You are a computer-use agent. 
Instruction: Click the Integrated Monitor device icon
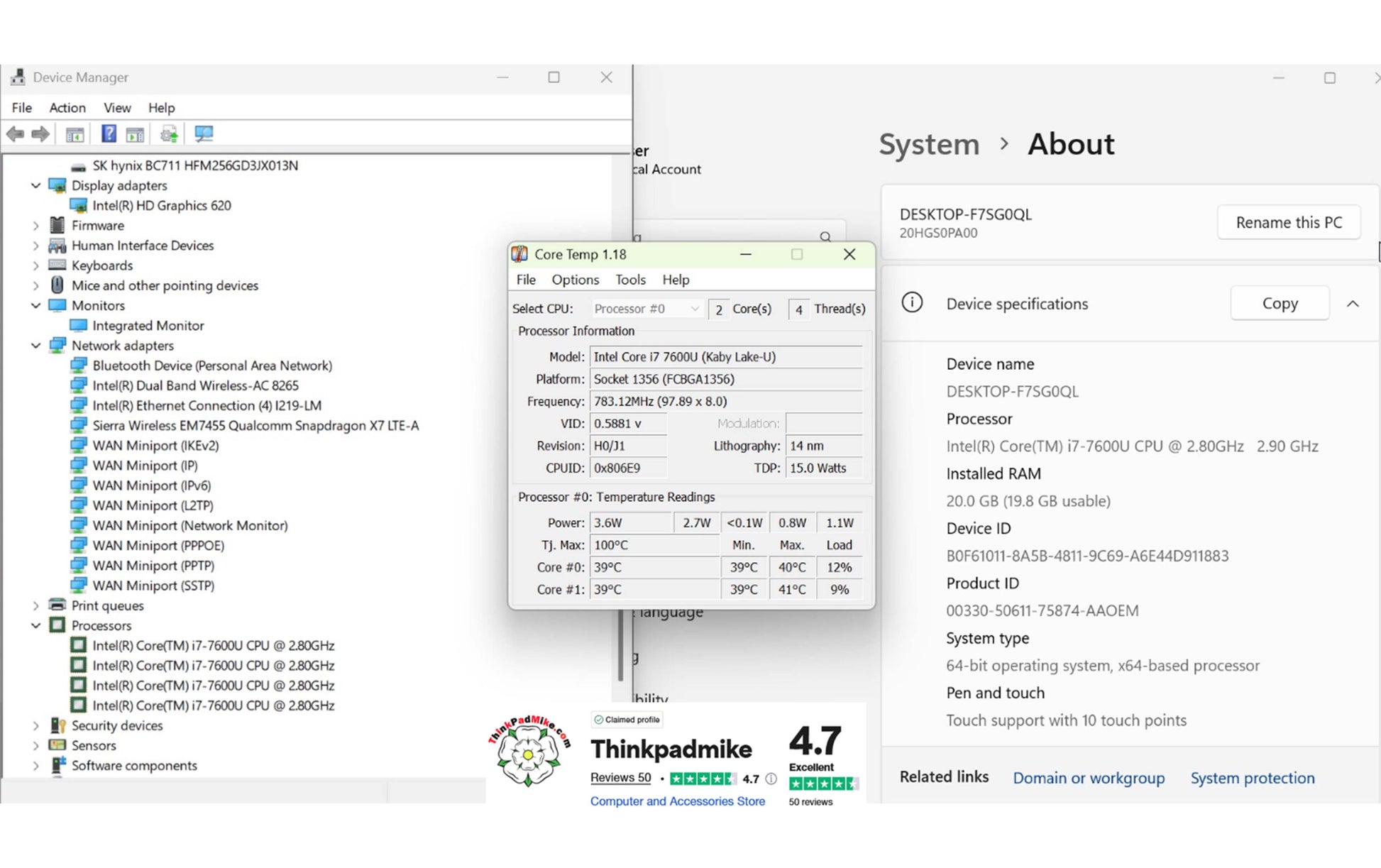79,326
